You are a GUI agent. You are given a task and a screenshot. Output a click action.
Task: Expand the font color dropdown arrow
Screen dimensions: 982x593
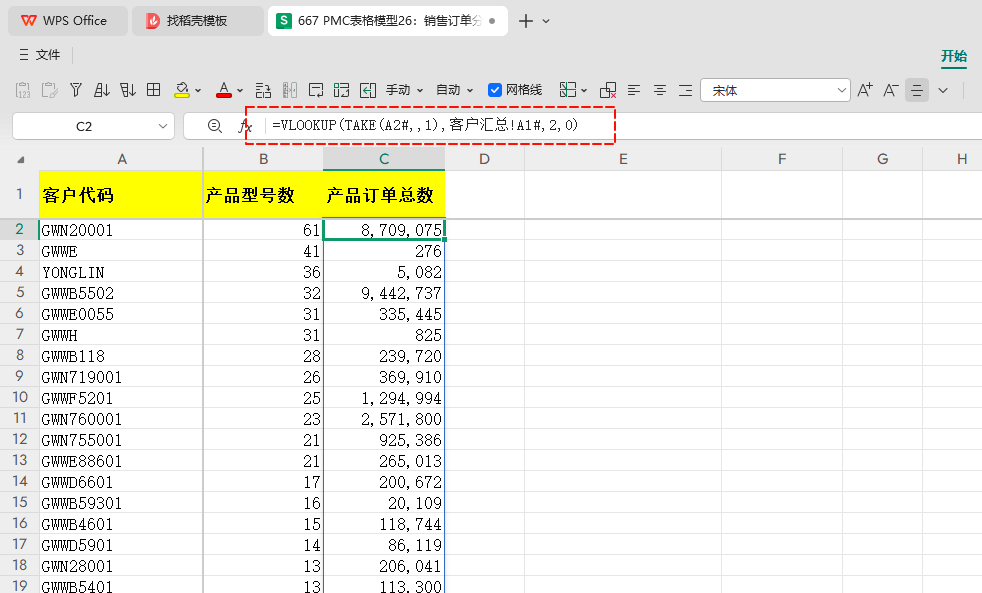[x=240, y=91]
